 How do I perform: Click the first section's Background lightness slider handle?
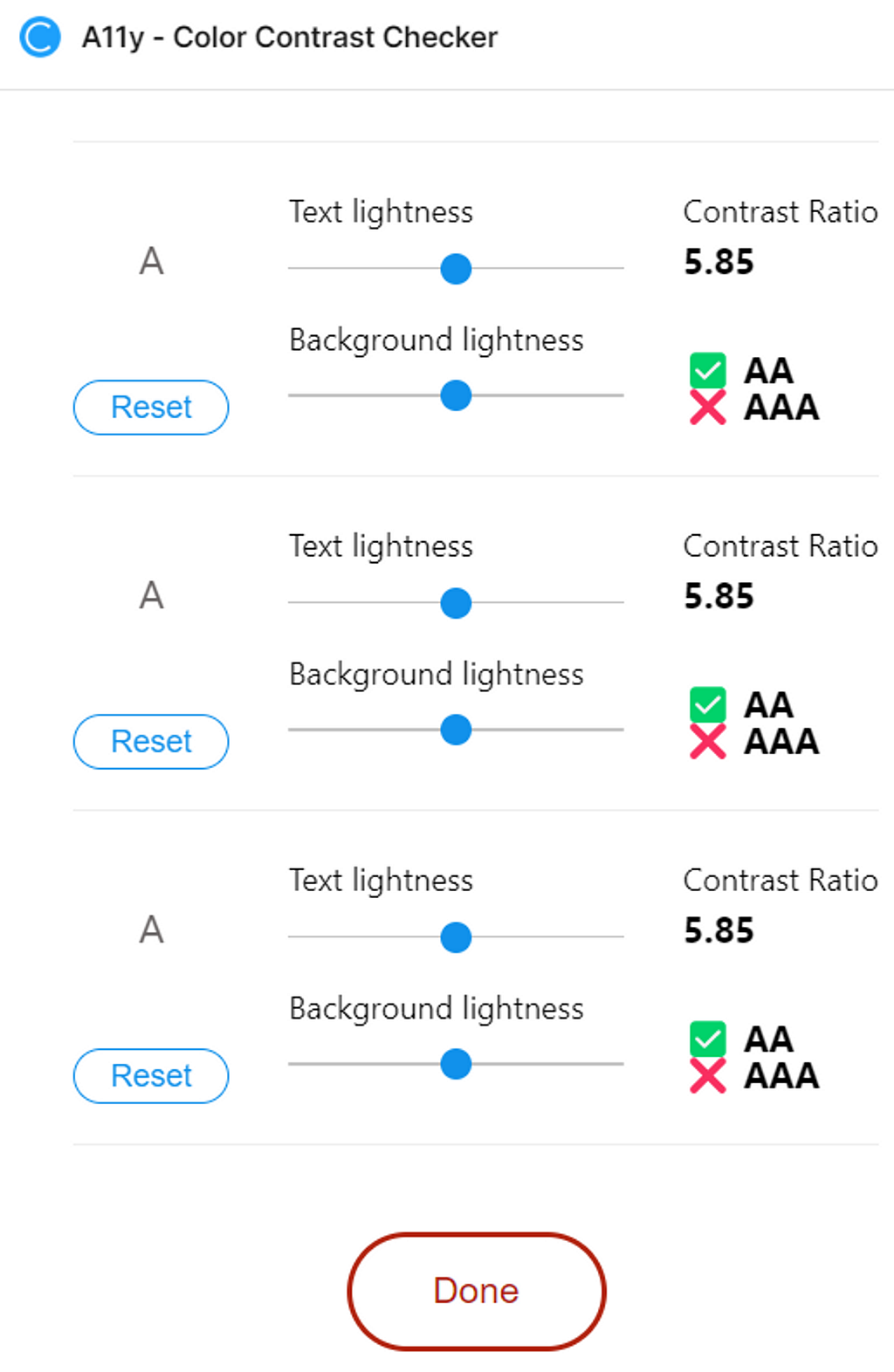click(x=456, y=395)
